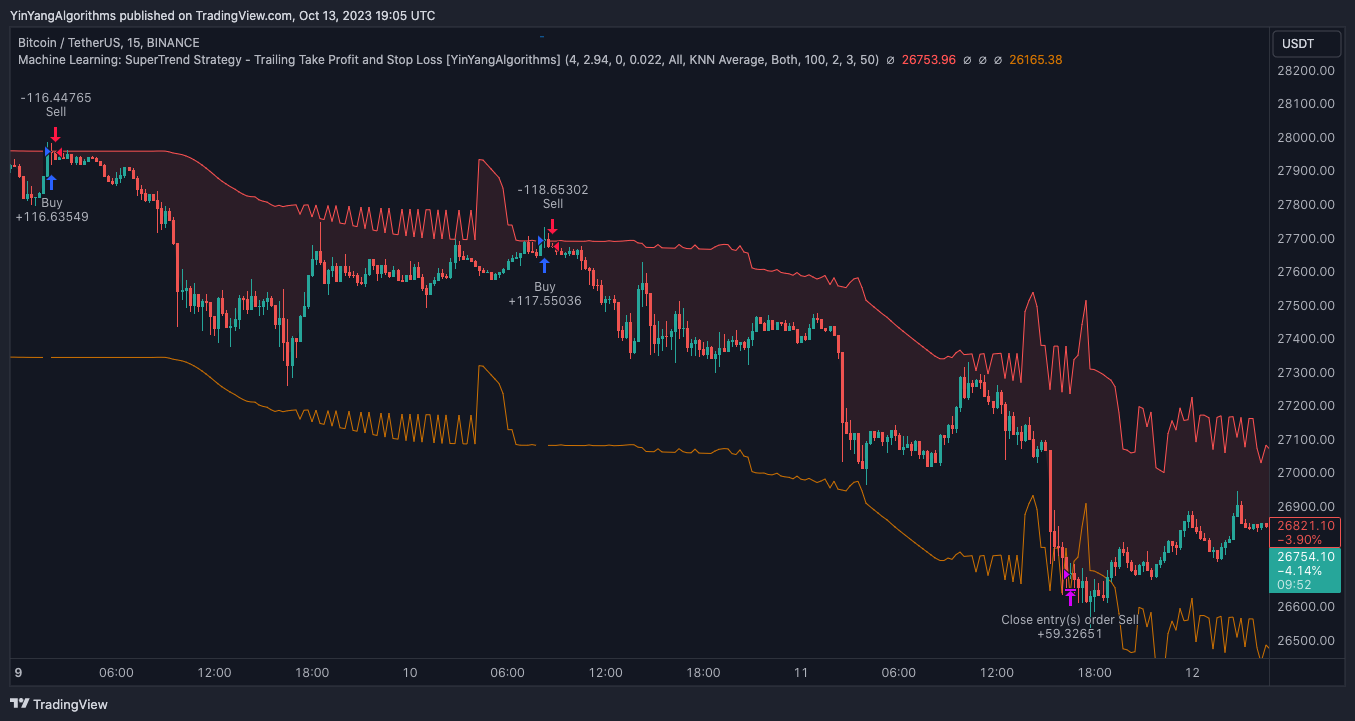This screenshot has height=721, width=1355.
Task: Click the day 11 date label on time axis
Action: (x=801, y=673)
